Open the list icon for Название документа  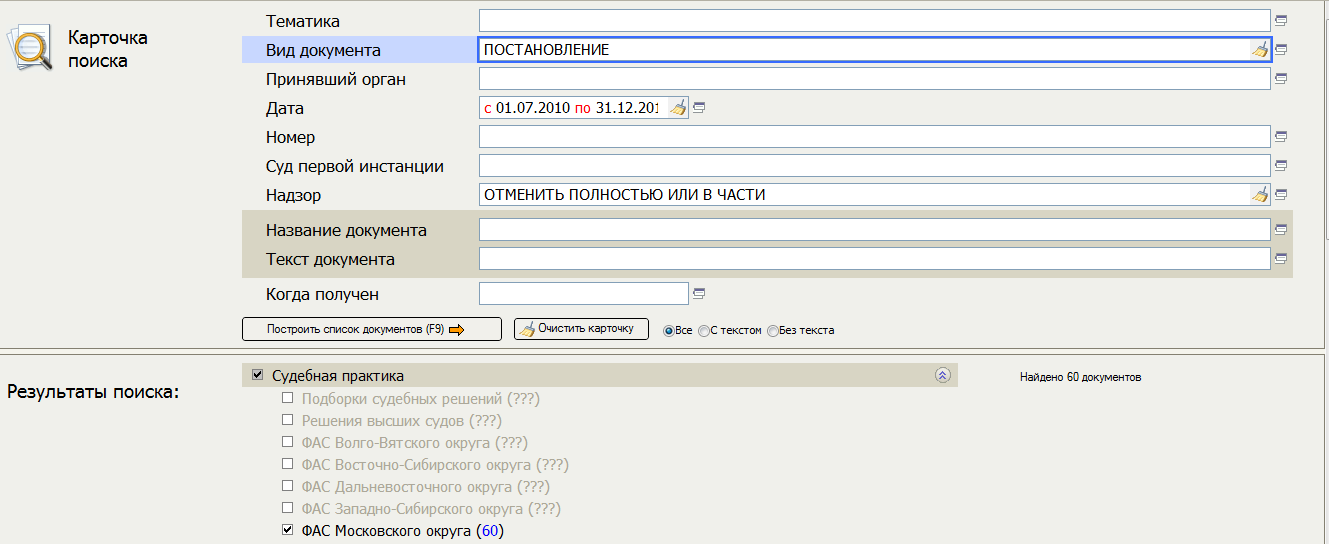[1281, 230]
